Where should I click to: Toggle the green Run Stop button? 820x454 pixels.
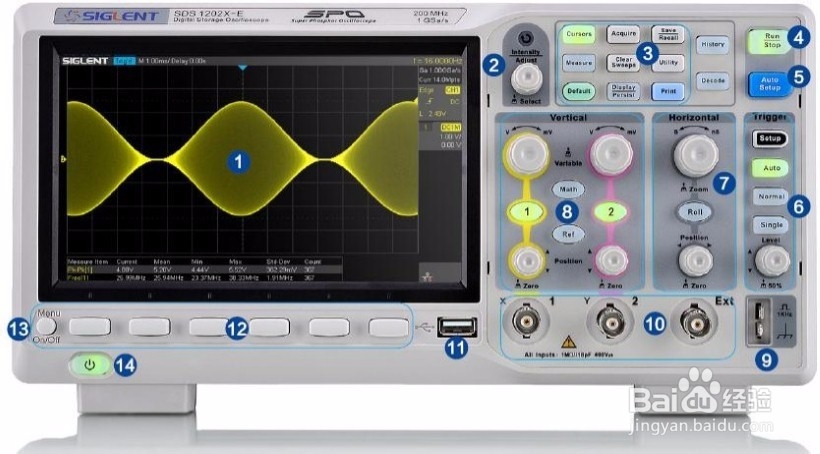[x=771, y=41]
